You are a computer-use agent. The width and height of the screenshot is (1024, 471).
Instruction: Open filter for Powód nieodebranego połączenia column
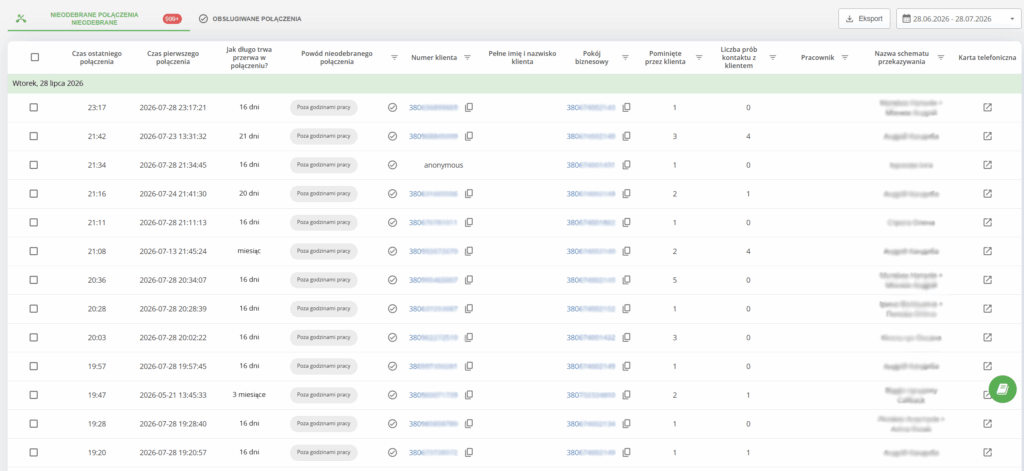[x=394, y=57]
